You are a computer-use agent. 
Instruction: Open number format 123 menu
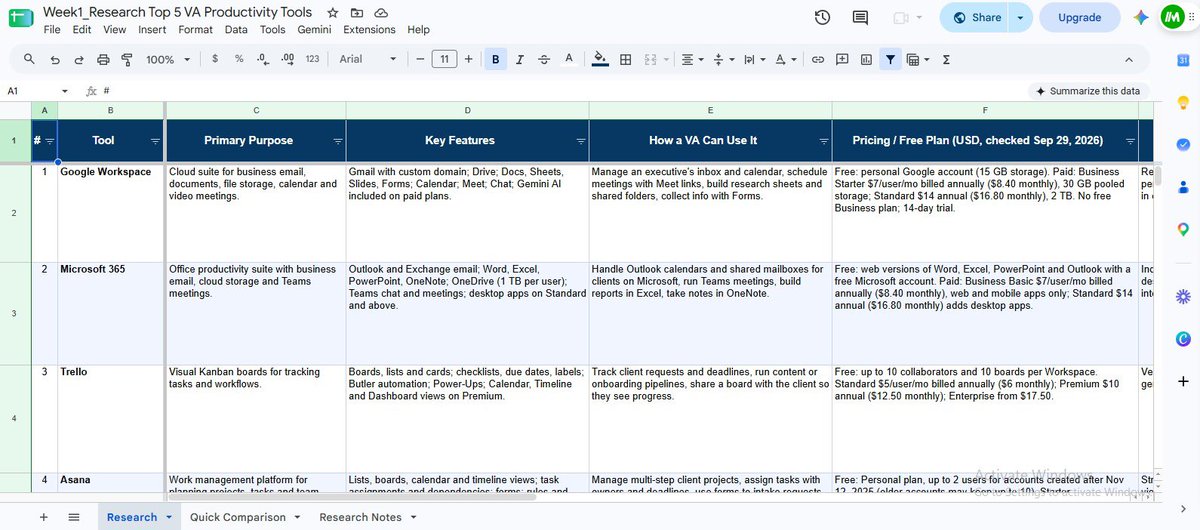coord(312,60)
